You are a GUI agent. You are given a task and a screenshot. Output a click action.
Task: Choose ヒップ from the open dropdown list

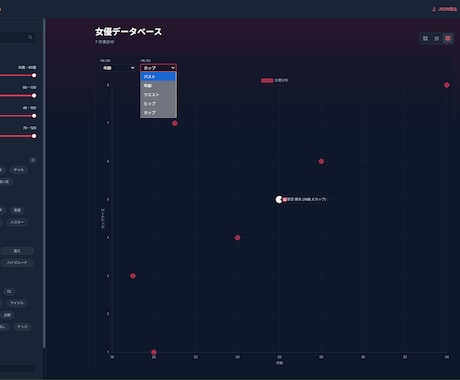158,104
